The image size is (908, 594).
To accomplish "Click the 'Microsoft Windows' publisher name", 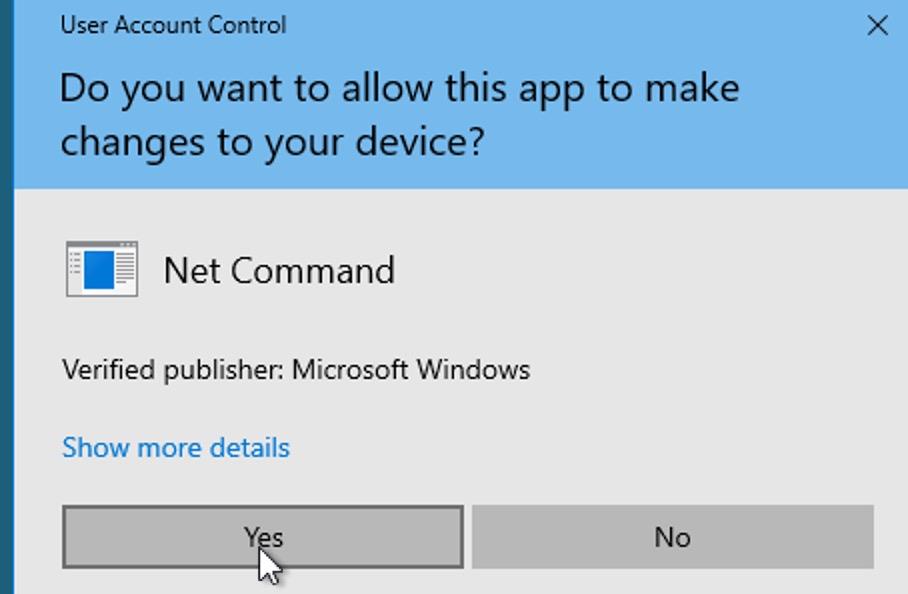I will pos(410,370).
